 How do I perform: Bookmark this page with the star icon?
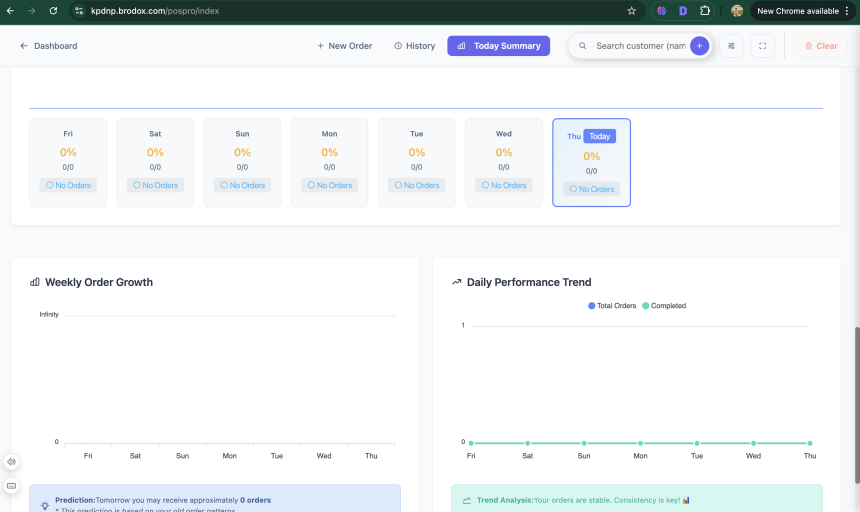[x=631, y=11]
